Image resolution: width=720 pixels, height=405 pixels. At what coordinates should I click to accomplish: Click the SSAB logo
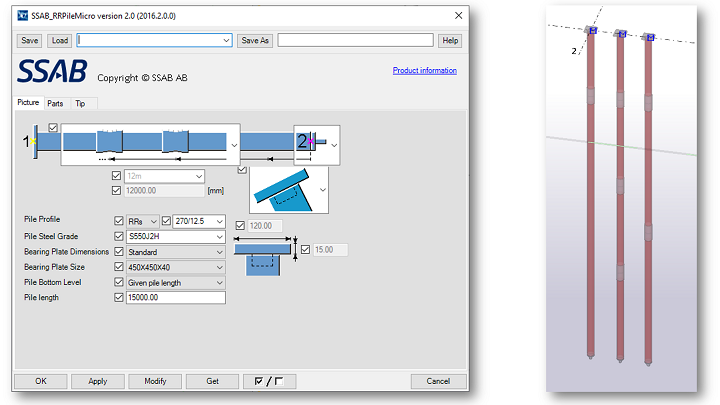click(52, 71)
